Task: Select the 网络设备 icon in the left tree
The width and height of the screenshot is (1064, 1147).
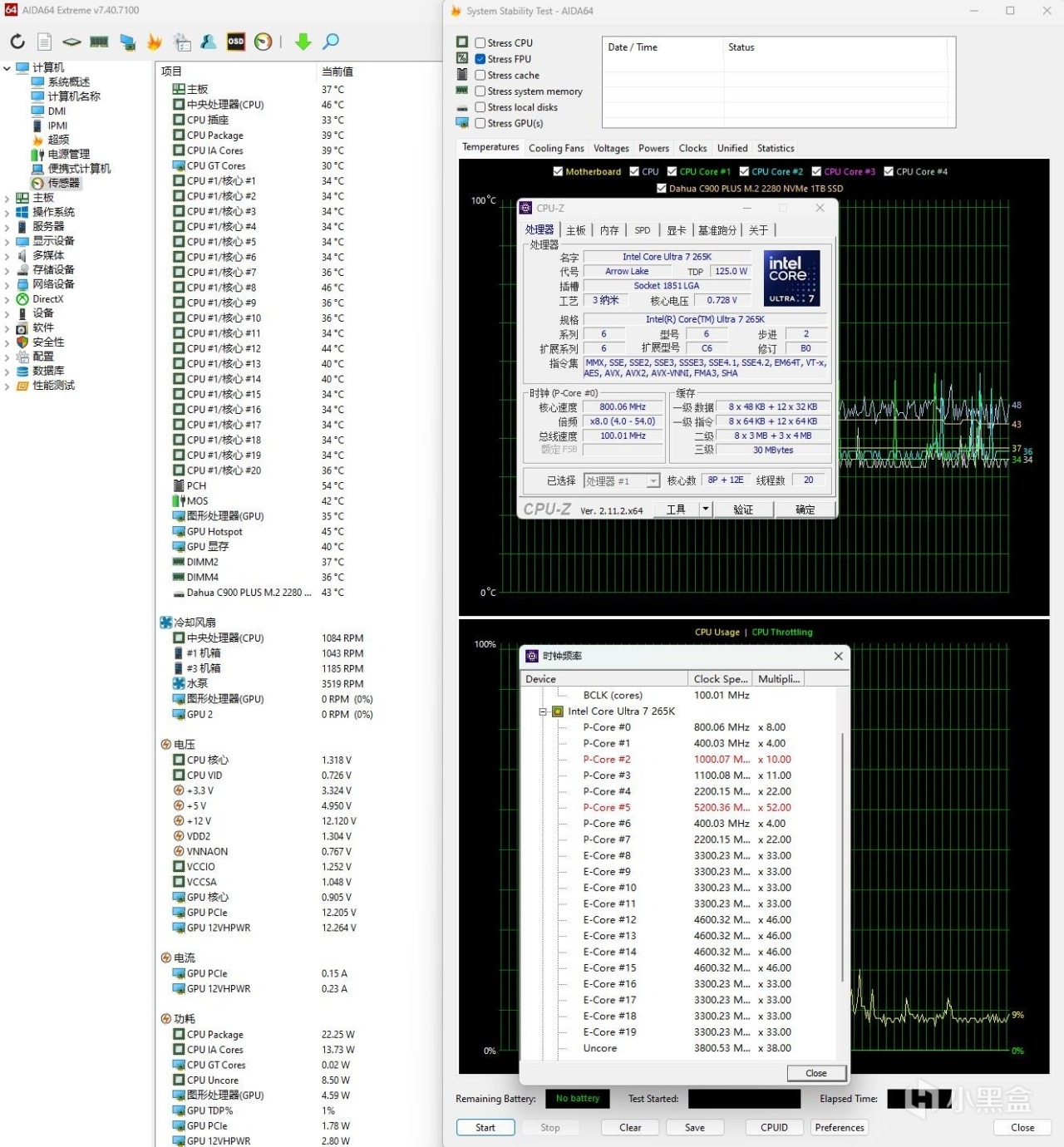Action: tap(22, 284)
